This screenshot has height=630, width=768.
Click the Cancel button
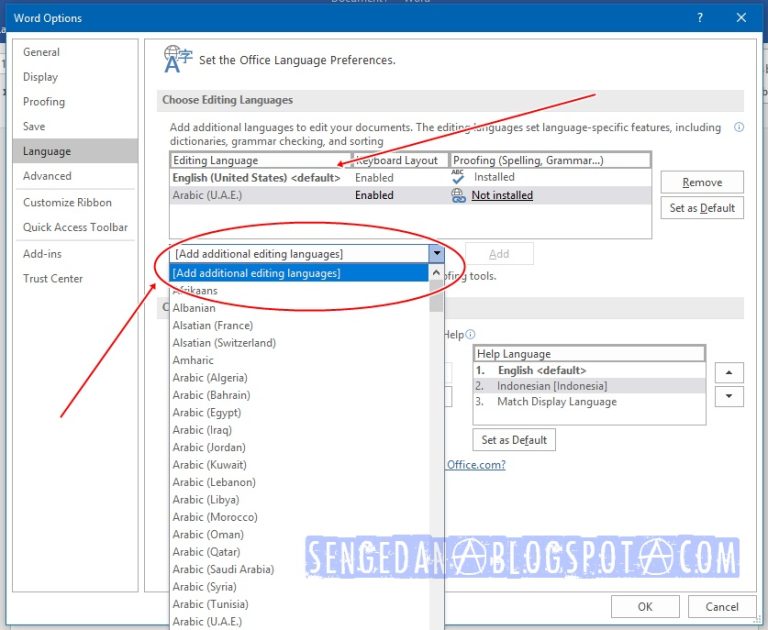pos(721,606)
